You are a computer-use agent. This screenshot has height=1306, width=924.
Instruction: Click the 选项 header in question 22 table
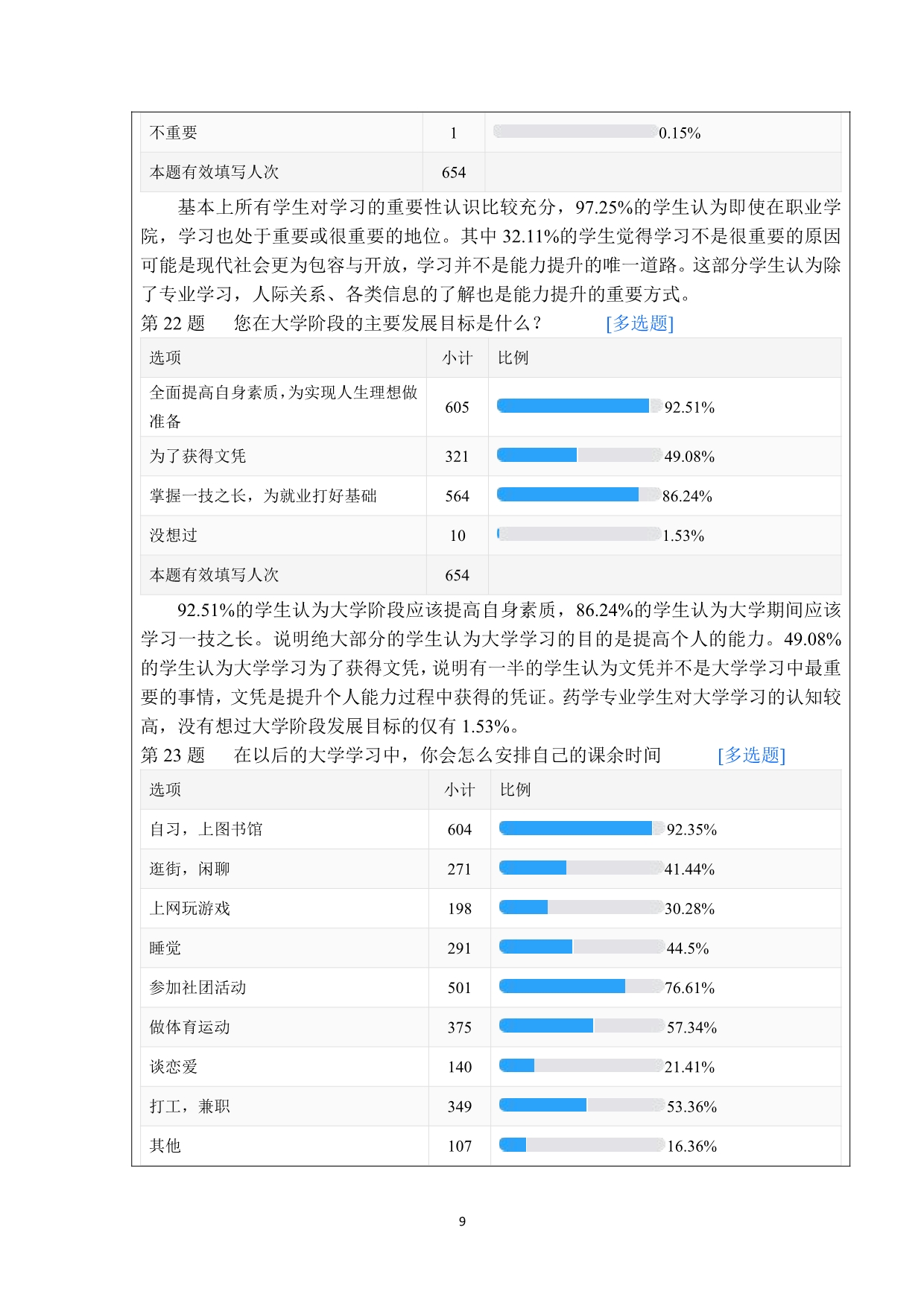[x=165, y=358]
